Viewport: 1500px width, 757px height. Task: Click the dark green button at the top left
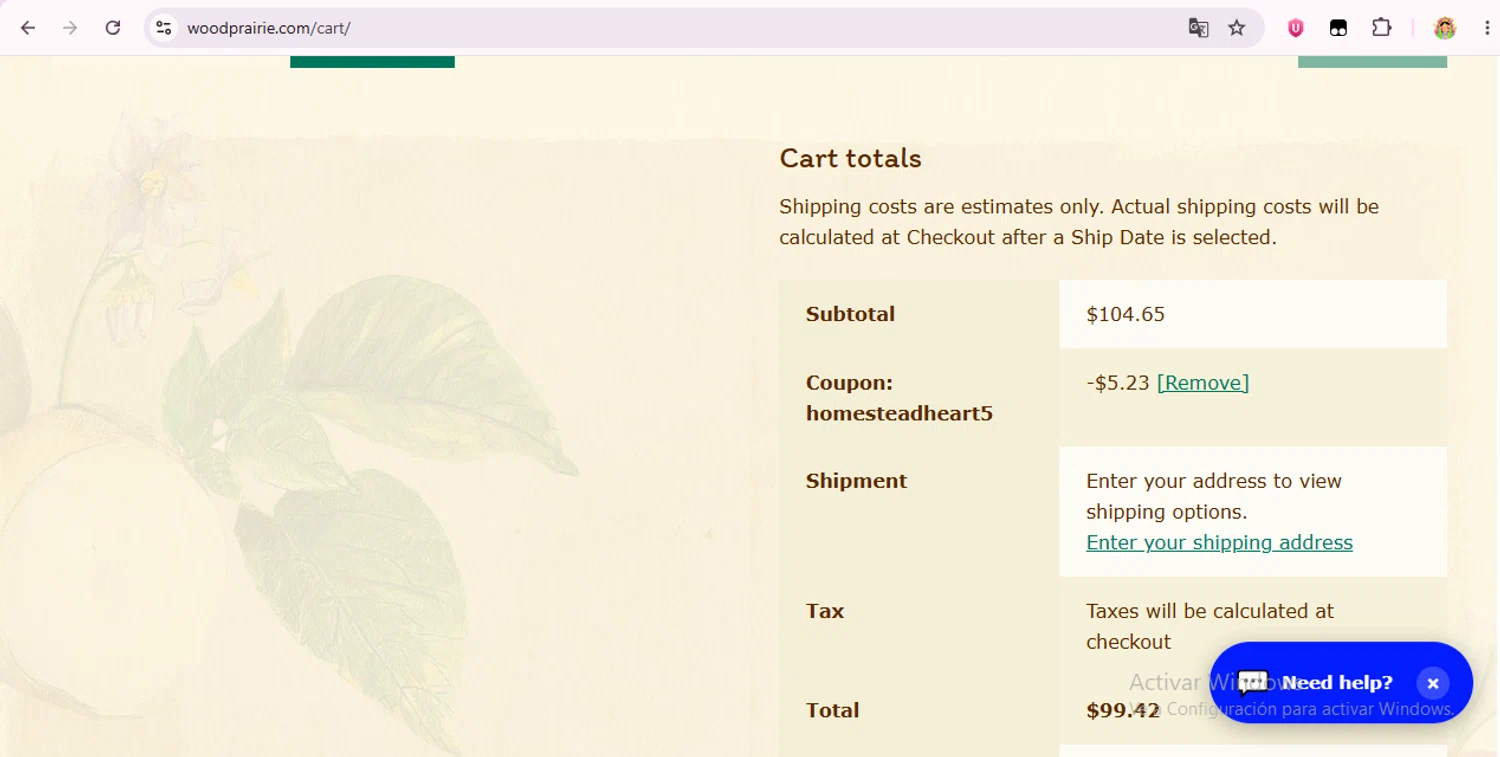(x=372, y=61)
